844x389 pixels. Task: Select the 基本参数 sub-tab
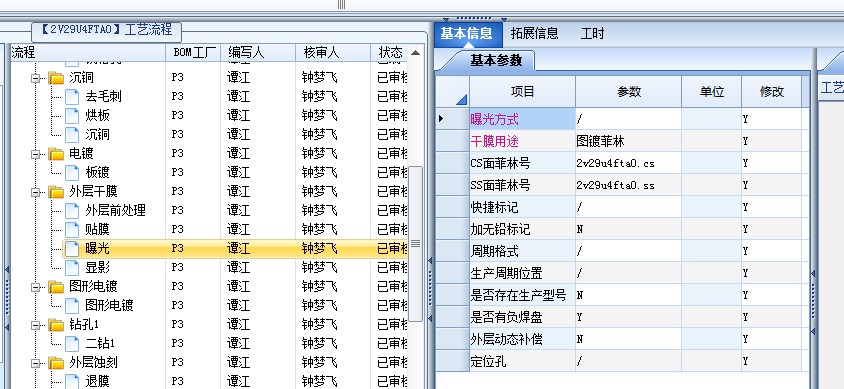tap(496, 60)
